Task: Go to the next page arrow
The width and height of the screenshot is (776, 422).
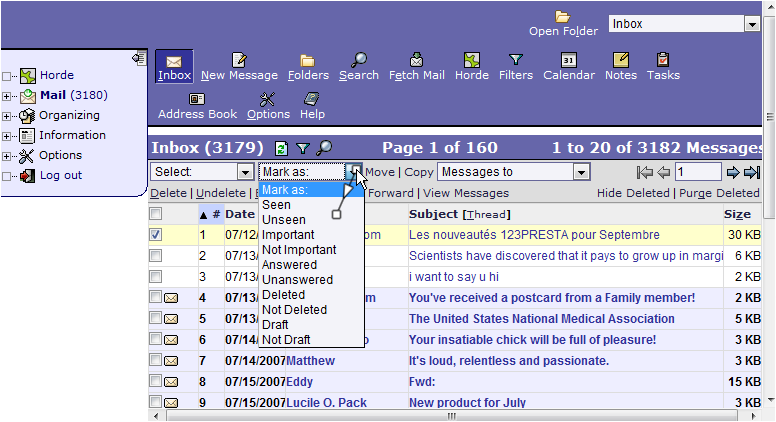Action: pos(733,172)
